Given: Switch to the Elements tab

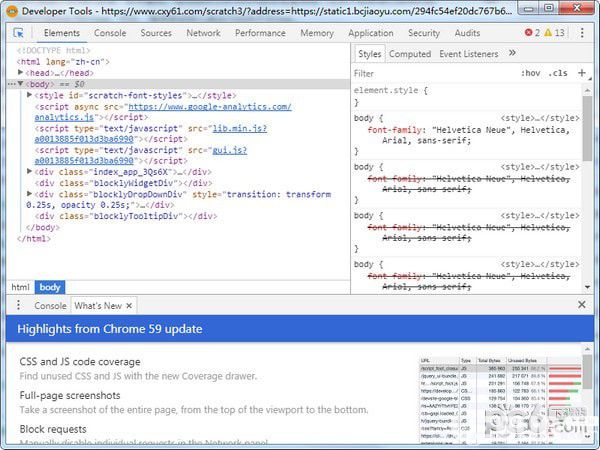Looking at the screenshot, I should pos(62,33).
